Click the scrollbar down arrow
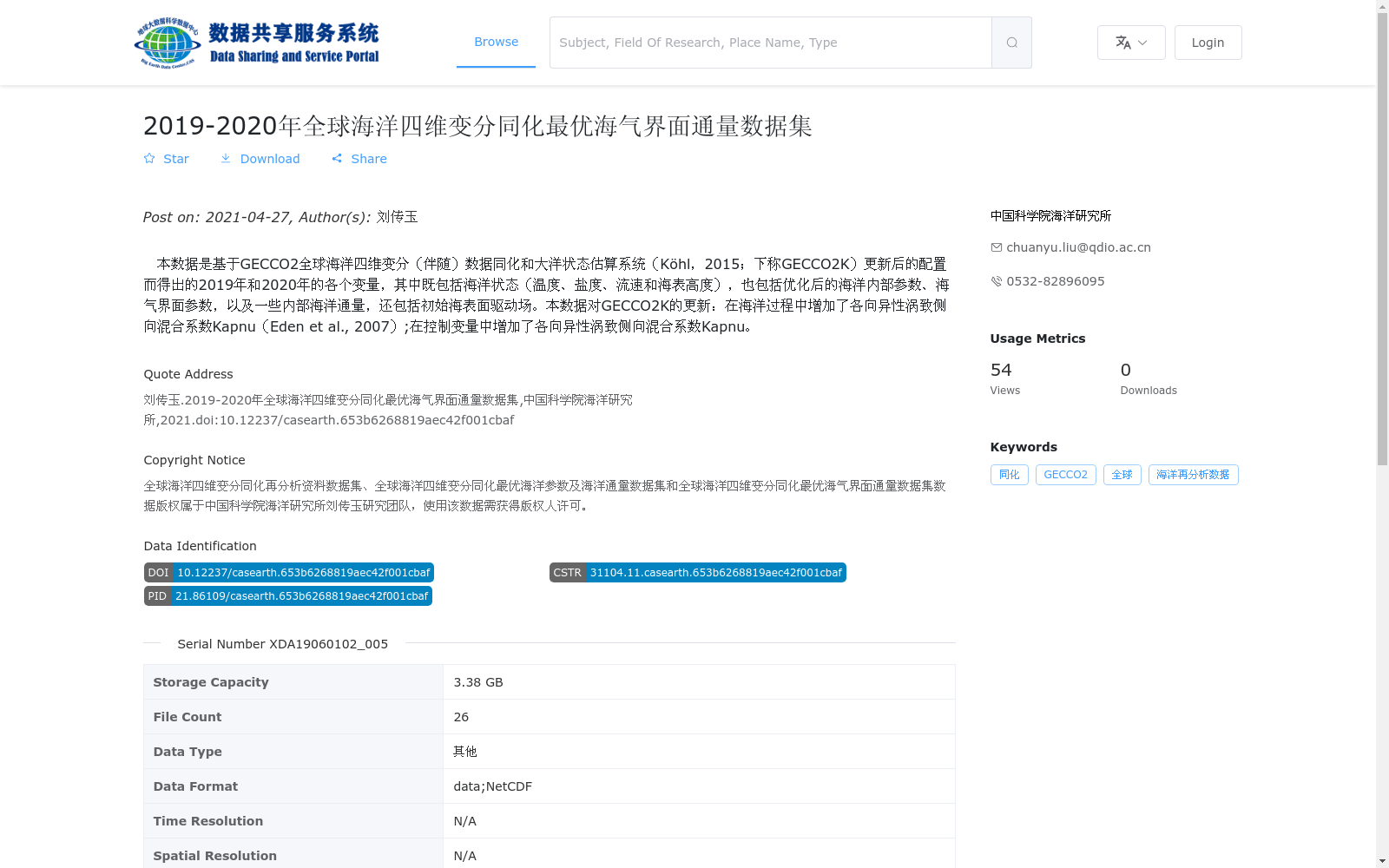Screen dimensions: 1389x868 (1382, 861)
